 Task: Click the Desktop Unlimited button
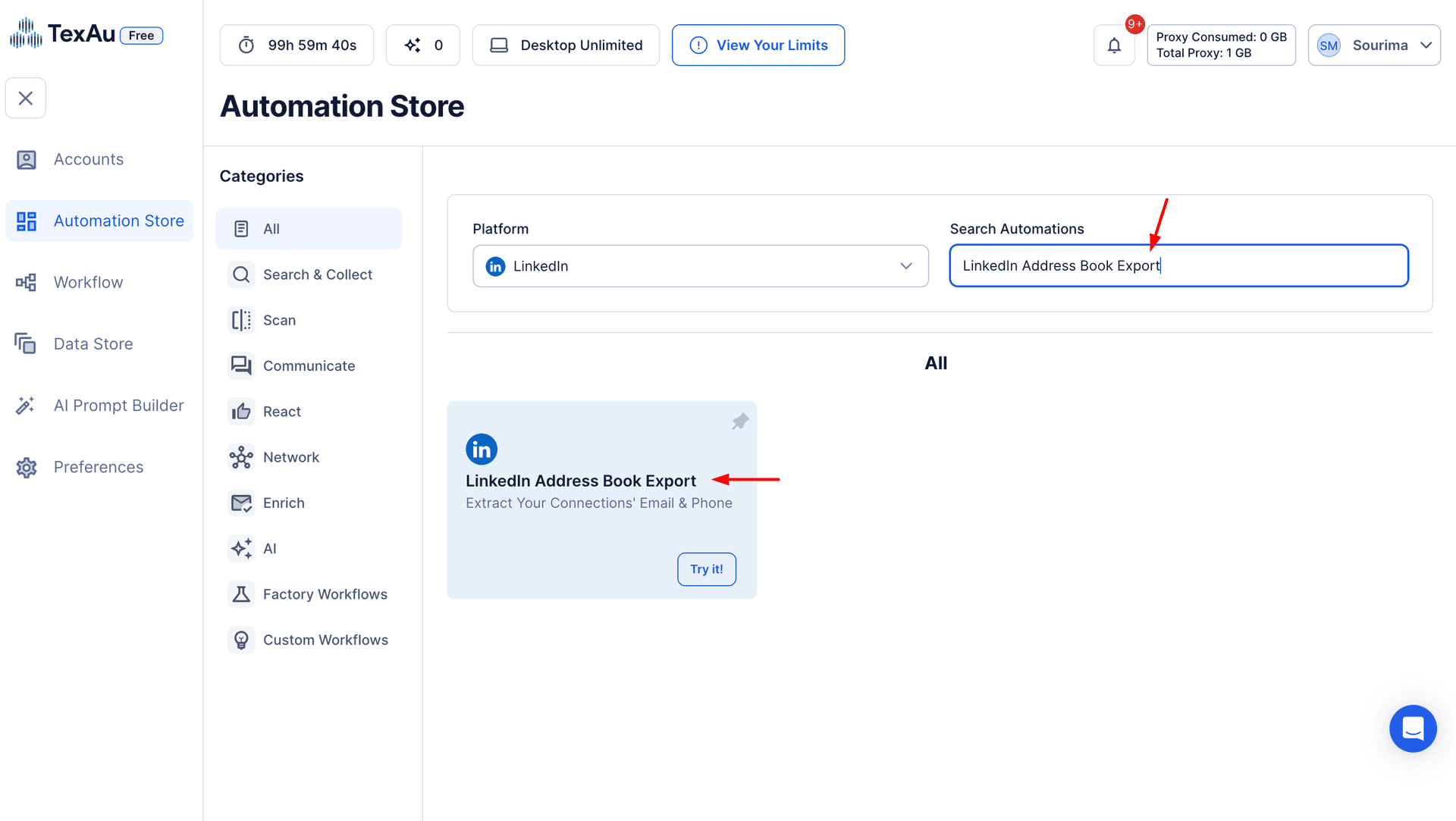click(x=566, y=45)
